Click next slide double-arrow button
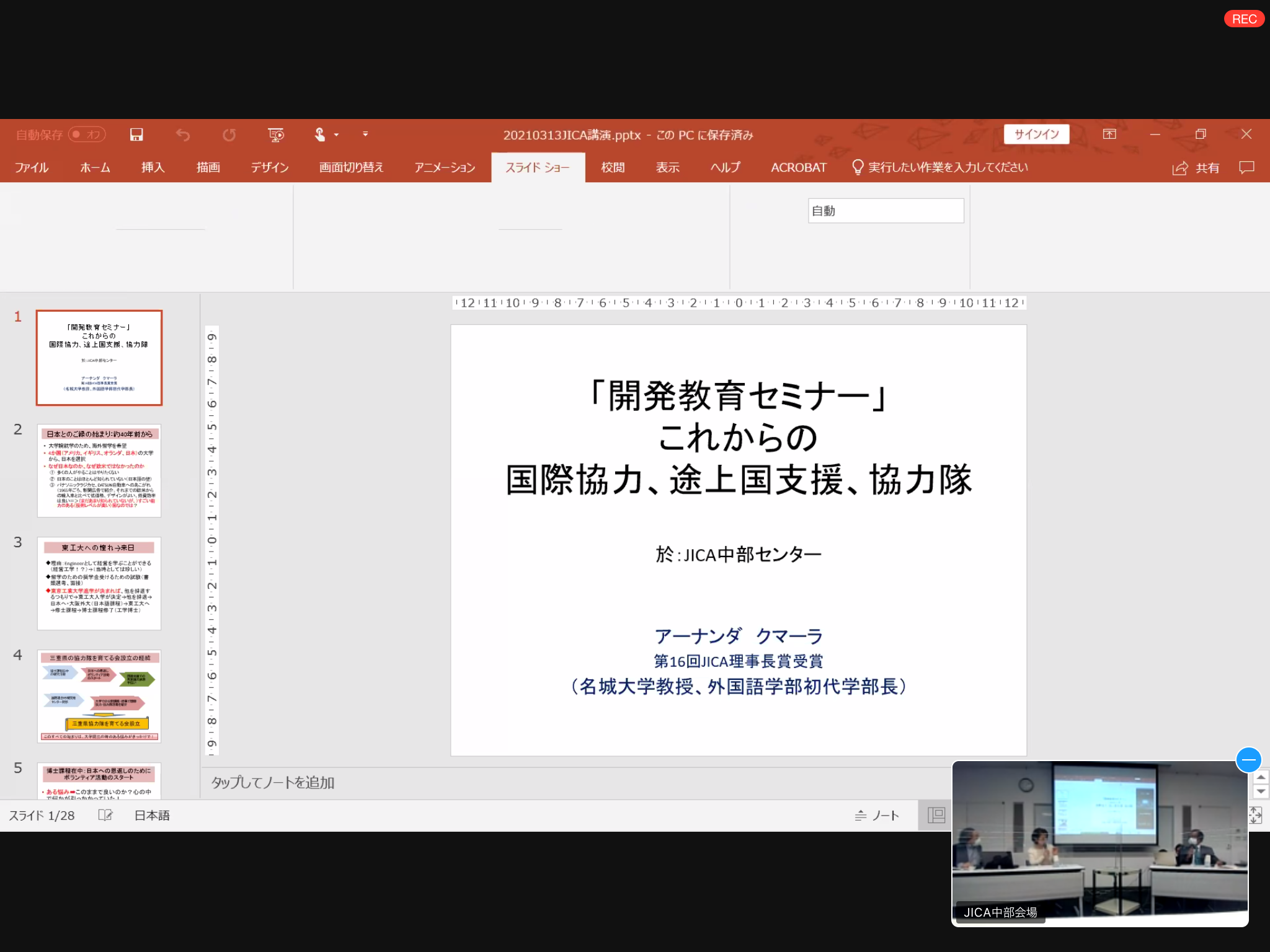 1261,791
